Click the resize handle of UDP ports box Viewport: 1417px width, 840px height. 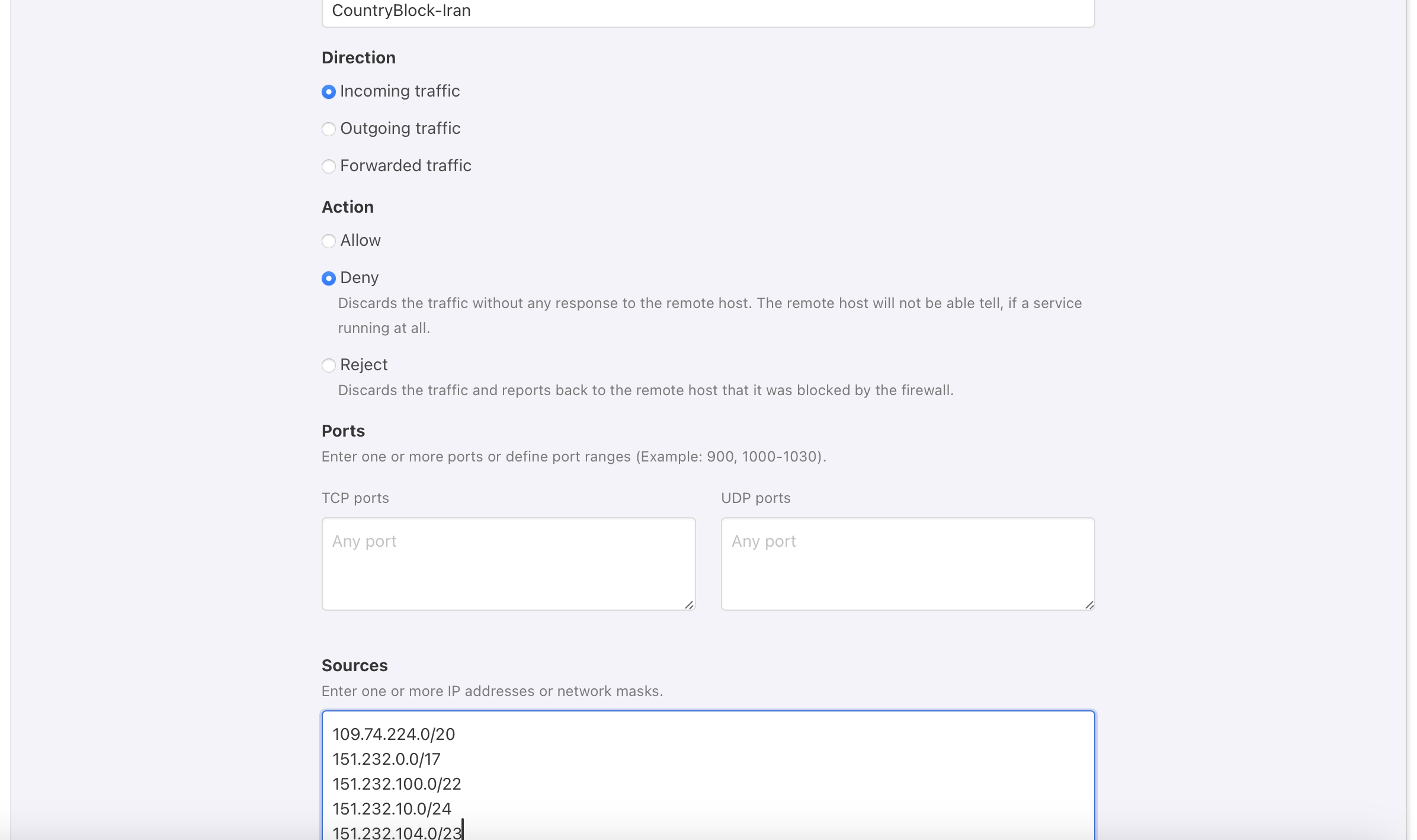pos(1089,605)
